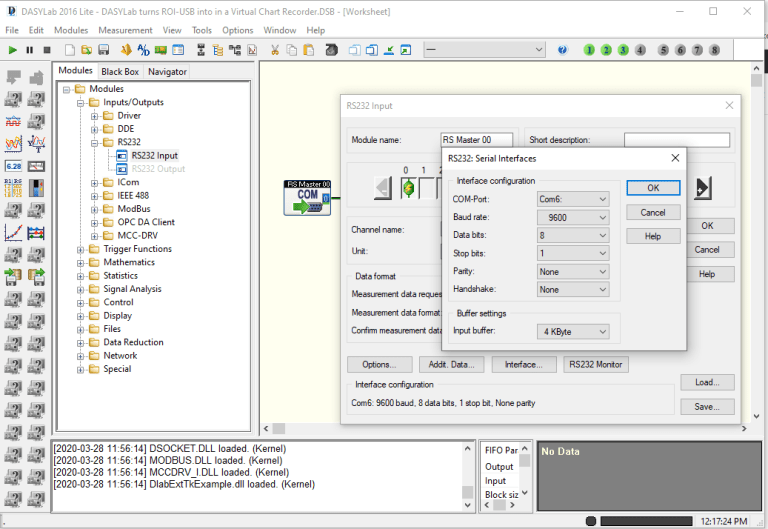768x529 pixels.
Task: Add the read data module from the palette
Action: coord(36,277)
